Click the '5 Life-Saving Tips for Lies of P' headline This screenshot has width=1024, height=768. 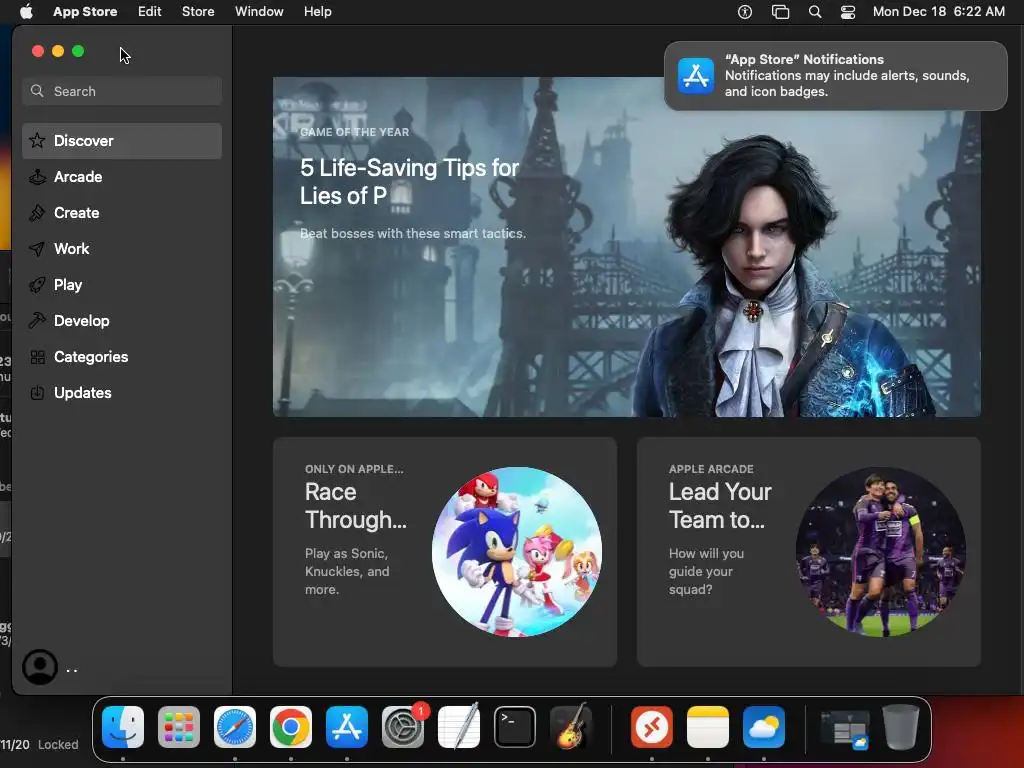[x=409, y=182]
